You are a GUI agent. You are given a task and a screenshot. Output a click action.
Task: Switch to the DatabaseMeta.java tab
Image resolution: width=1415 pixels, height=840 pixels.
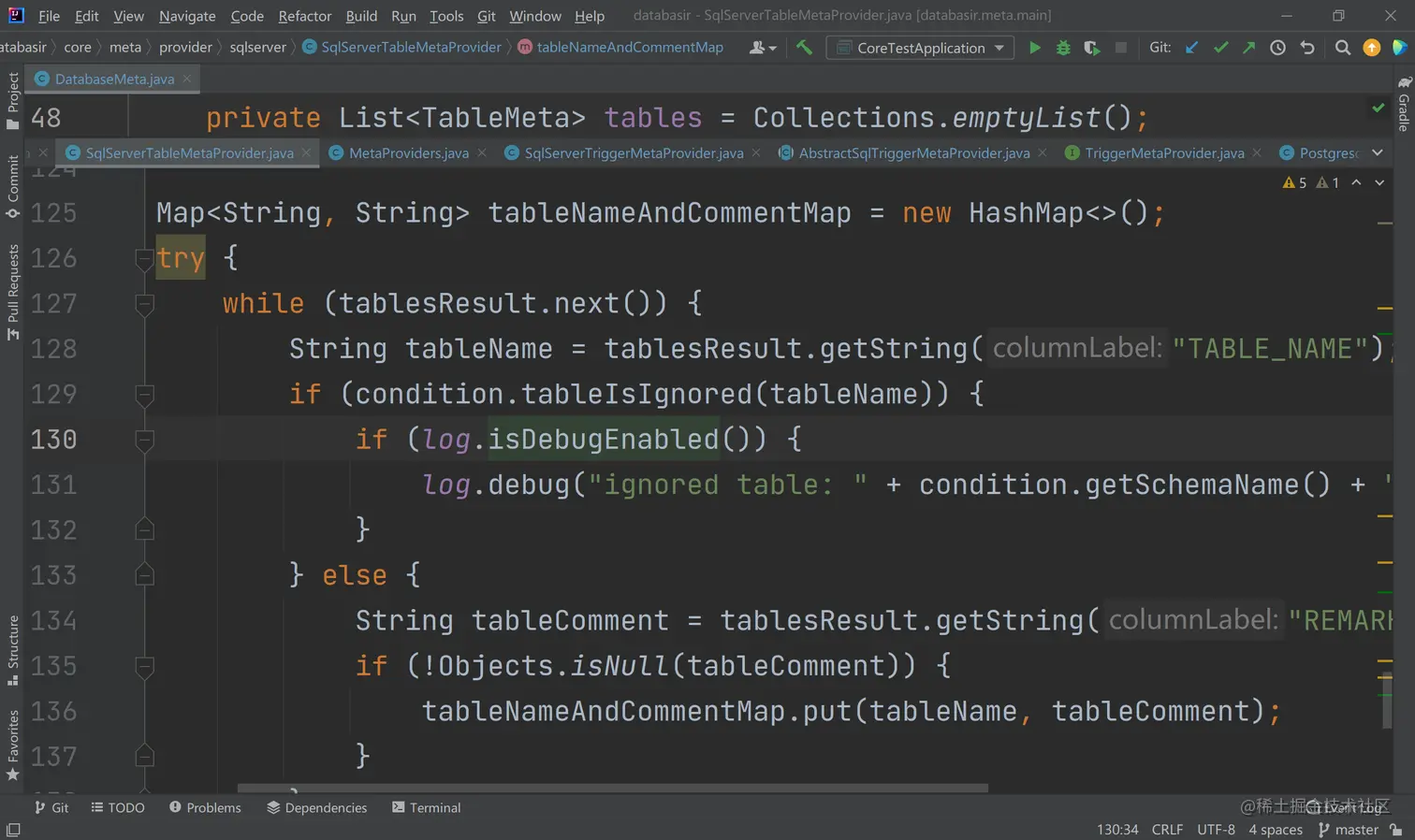point(114,79)
